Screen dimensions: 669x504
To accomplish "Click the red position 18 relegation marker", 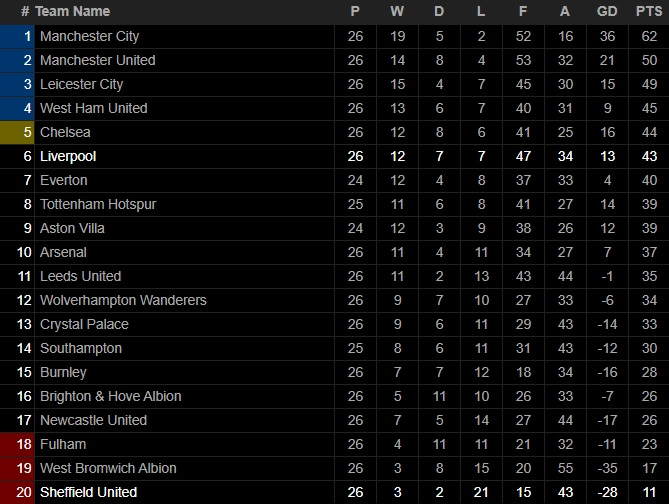I will tap(17, 444).
